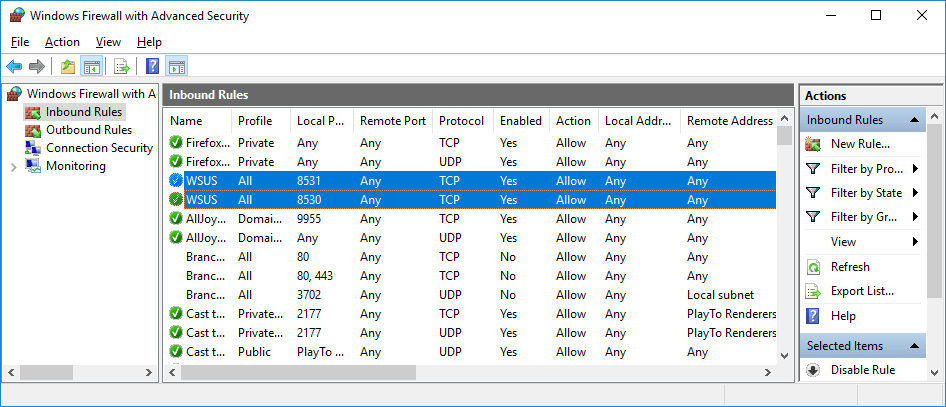
Task: Click the blue Help toolbar icon
Action: [153, 66]
